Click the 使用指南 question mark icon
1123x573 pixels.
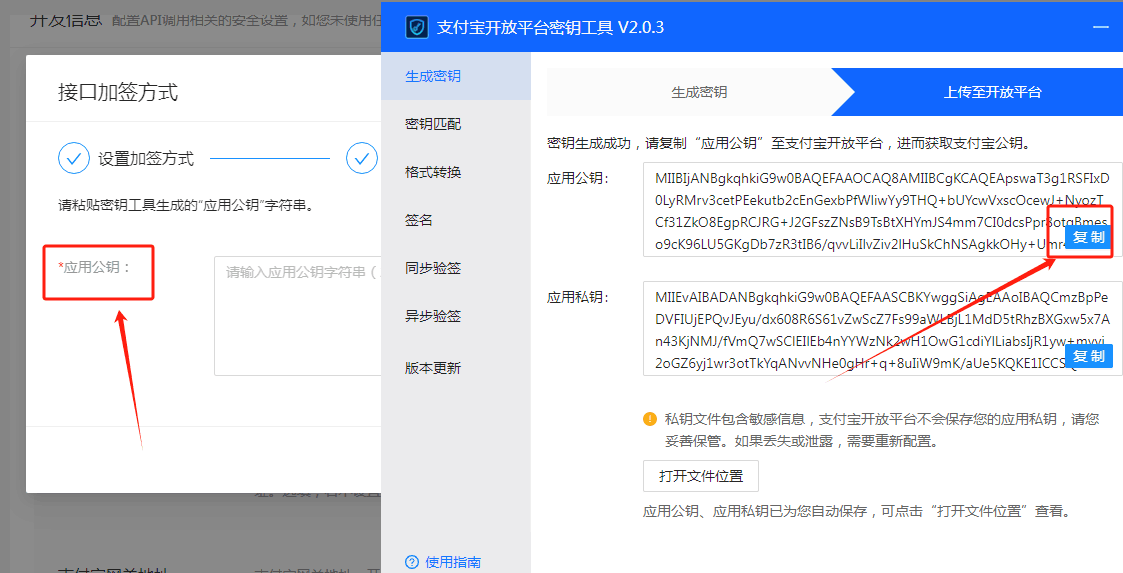[x=412, y=562]
